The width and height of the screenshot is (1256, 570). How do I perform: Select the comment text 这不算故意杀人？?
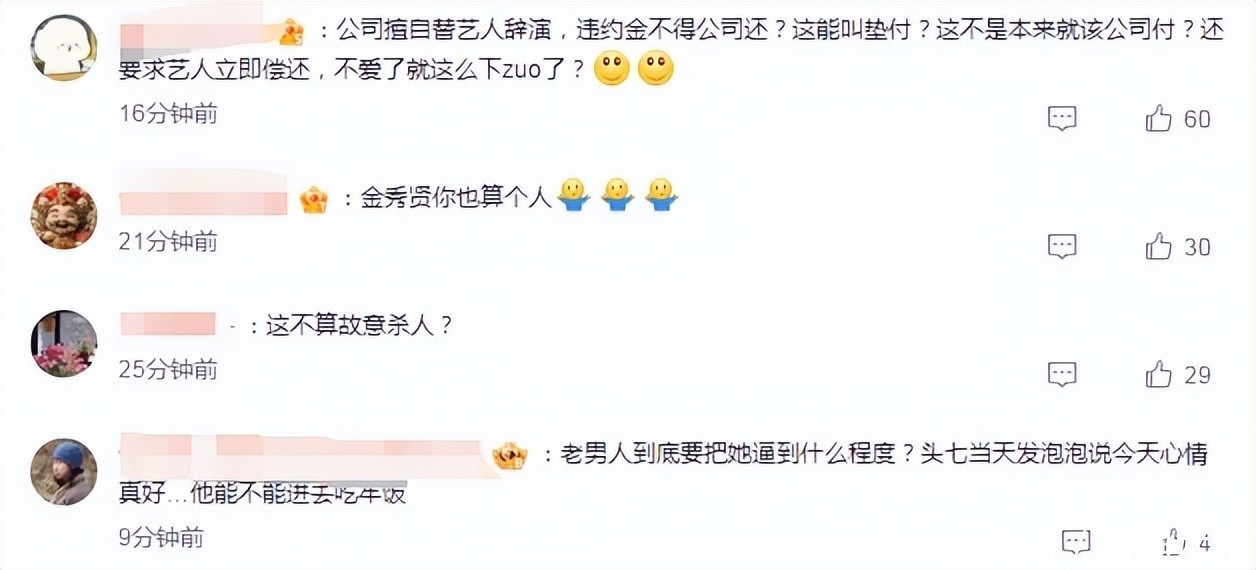click(x=360, y=326)
